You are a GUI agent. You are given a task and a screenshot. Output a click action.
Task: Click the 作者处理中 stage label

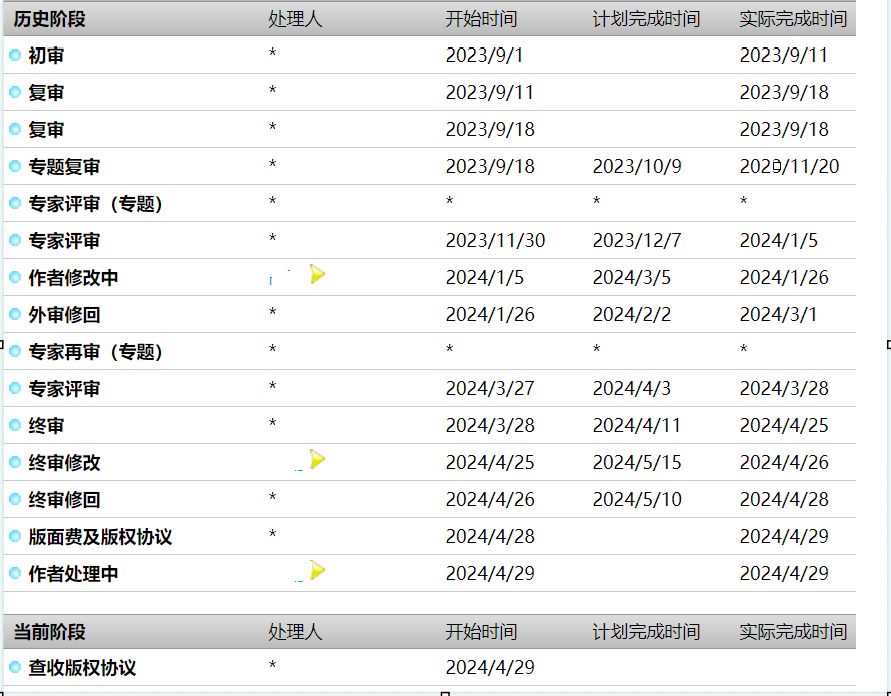point(73,574)
